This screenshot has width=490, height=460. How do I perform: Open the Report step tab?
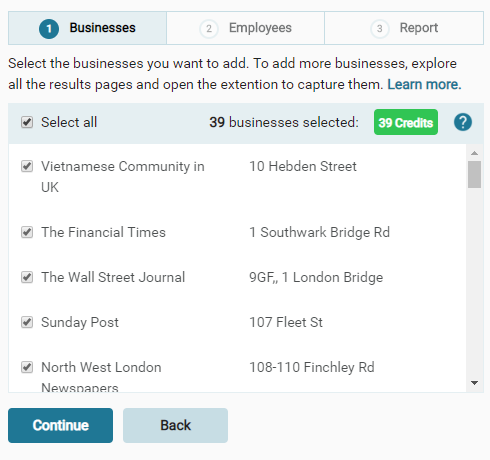(x=404, y=28)
